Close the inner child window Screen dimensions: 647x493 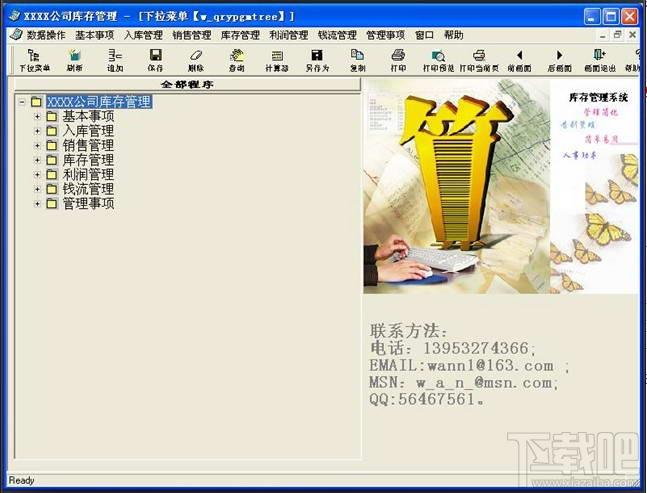pyautogui.click(x=632, y=35)
